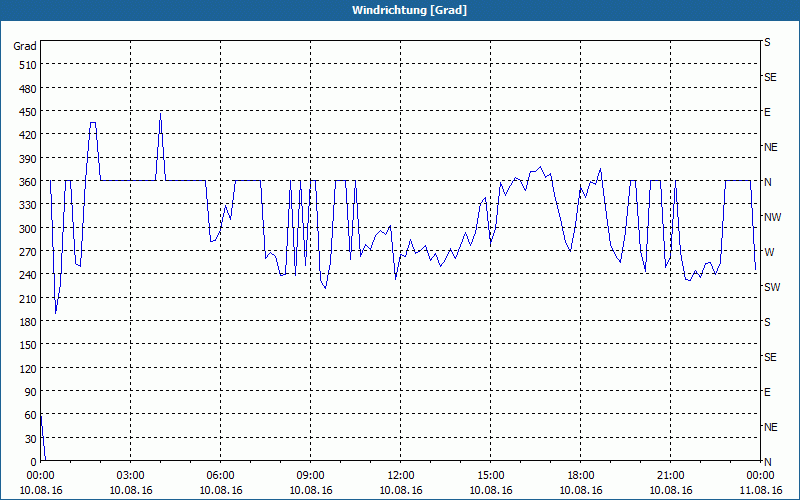The height and width of the screenshot is (500, 800).
Task: Select the 12:00 time axis label
Action: click(x=401, y=476)
